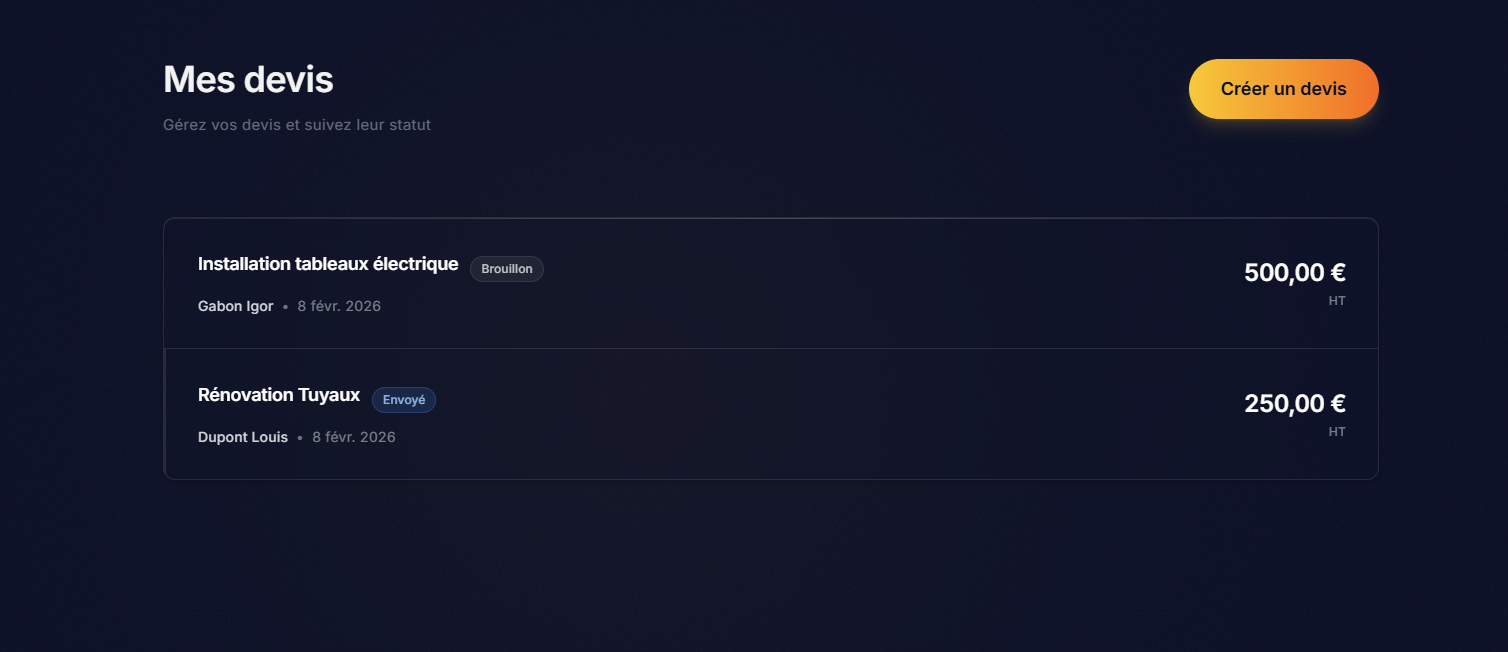Image resolution: width=1508 pixels, height=652 pixels.
Task: Click the date beside Gabon Igor
Action: 339,306
